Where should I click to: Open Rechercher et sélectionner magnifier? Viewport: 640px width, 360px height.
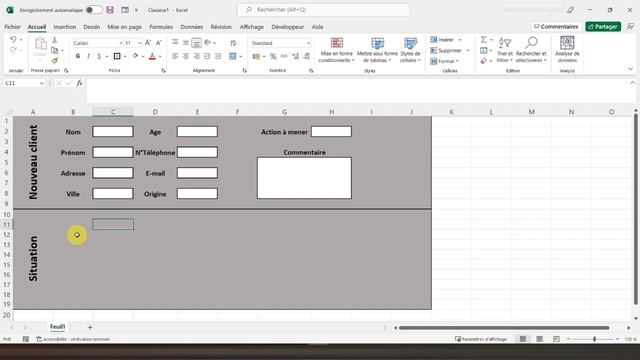(x=531, y=50)
